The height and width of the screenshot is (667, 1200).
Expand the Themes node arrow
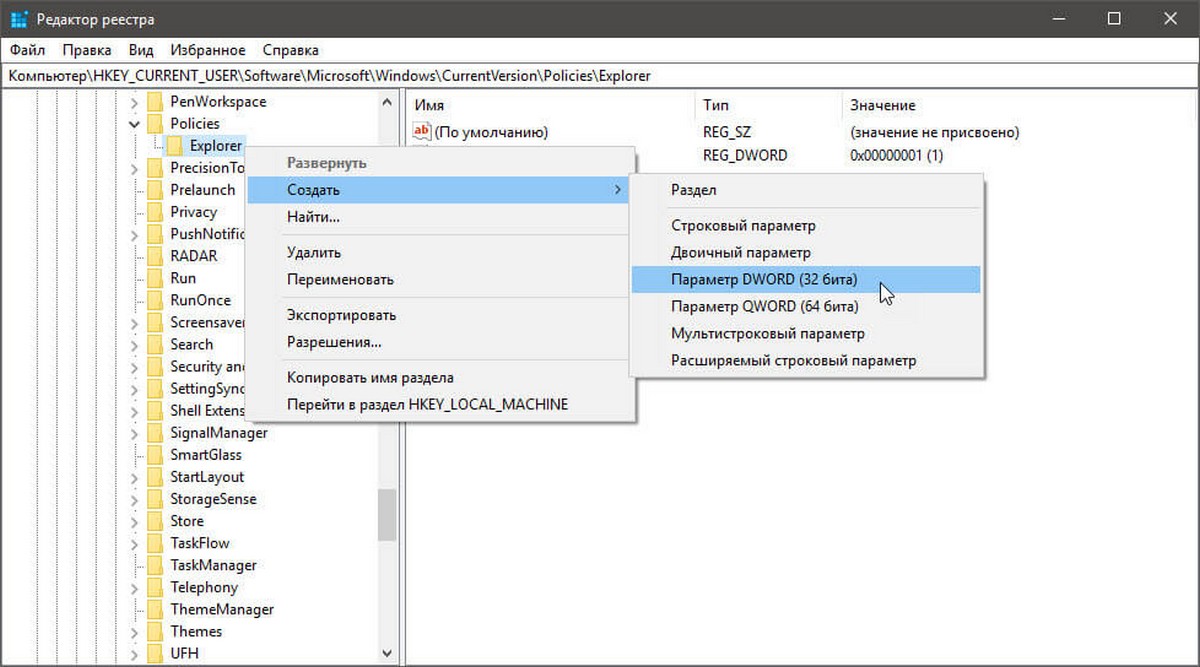(134, 631)
